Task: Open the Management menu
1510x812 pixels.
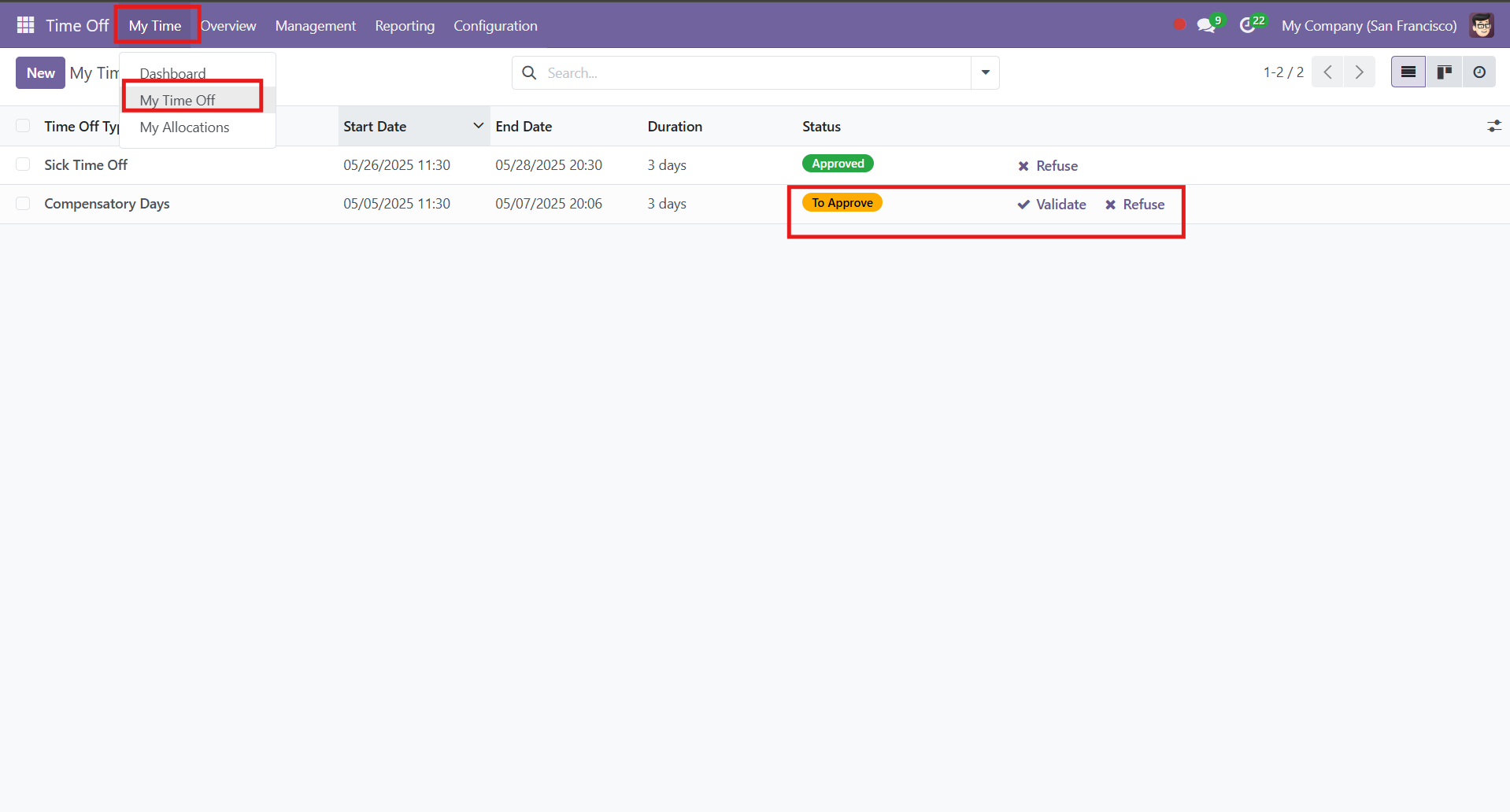Action: tap(314, 25)
